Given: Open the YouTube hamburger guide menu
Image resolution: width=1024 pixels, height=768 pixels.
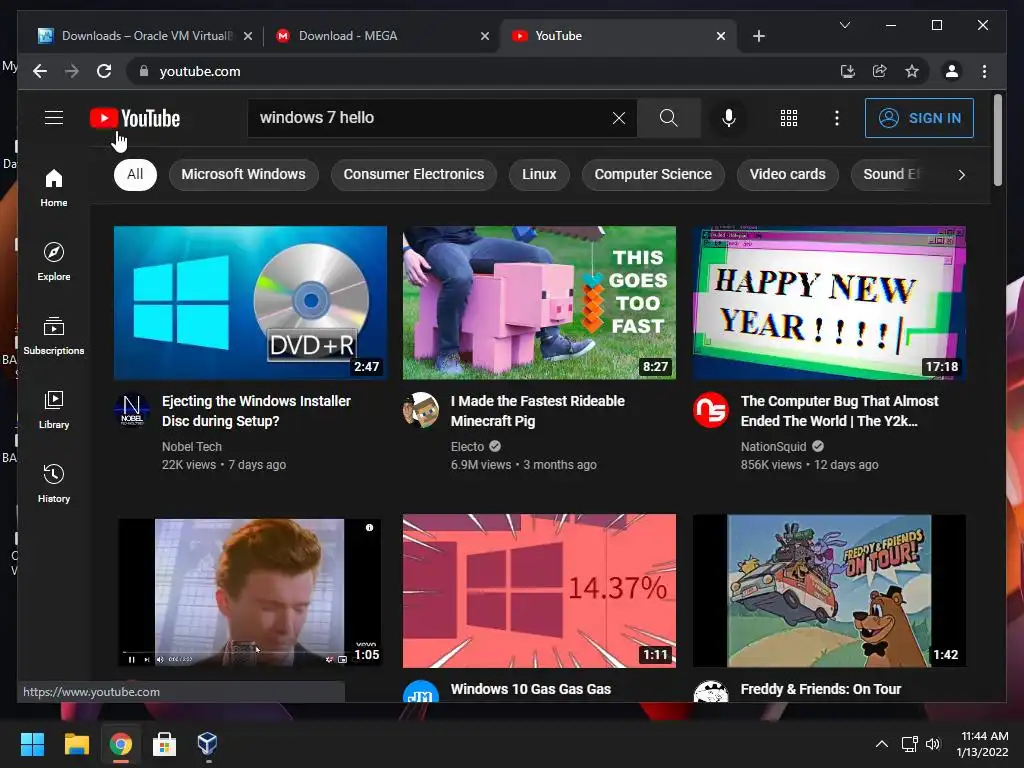Looking at the screenshot, I should pos(54,118).
